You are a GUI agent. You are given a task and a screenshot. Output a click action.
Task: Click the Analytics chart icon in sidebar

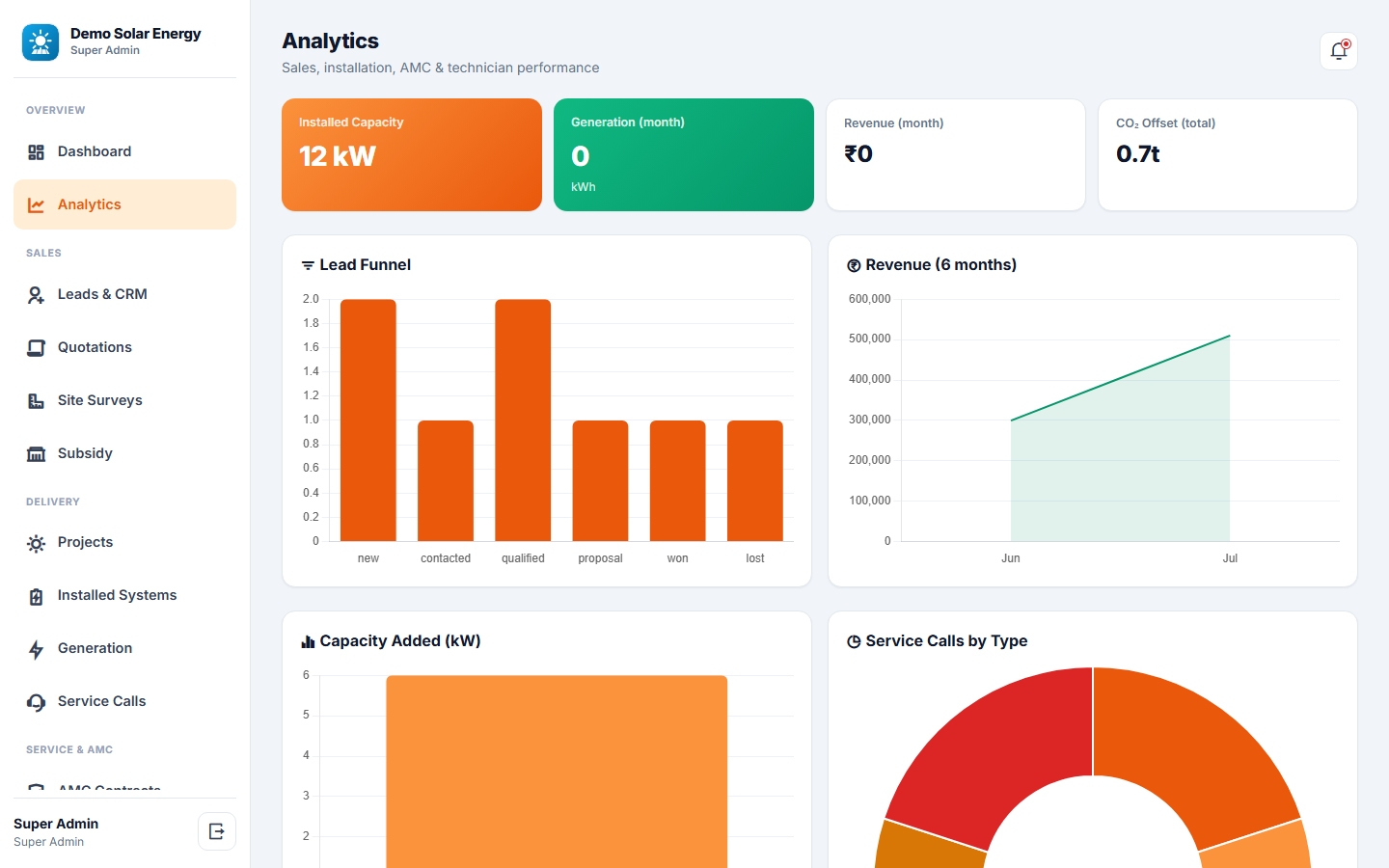36,204
